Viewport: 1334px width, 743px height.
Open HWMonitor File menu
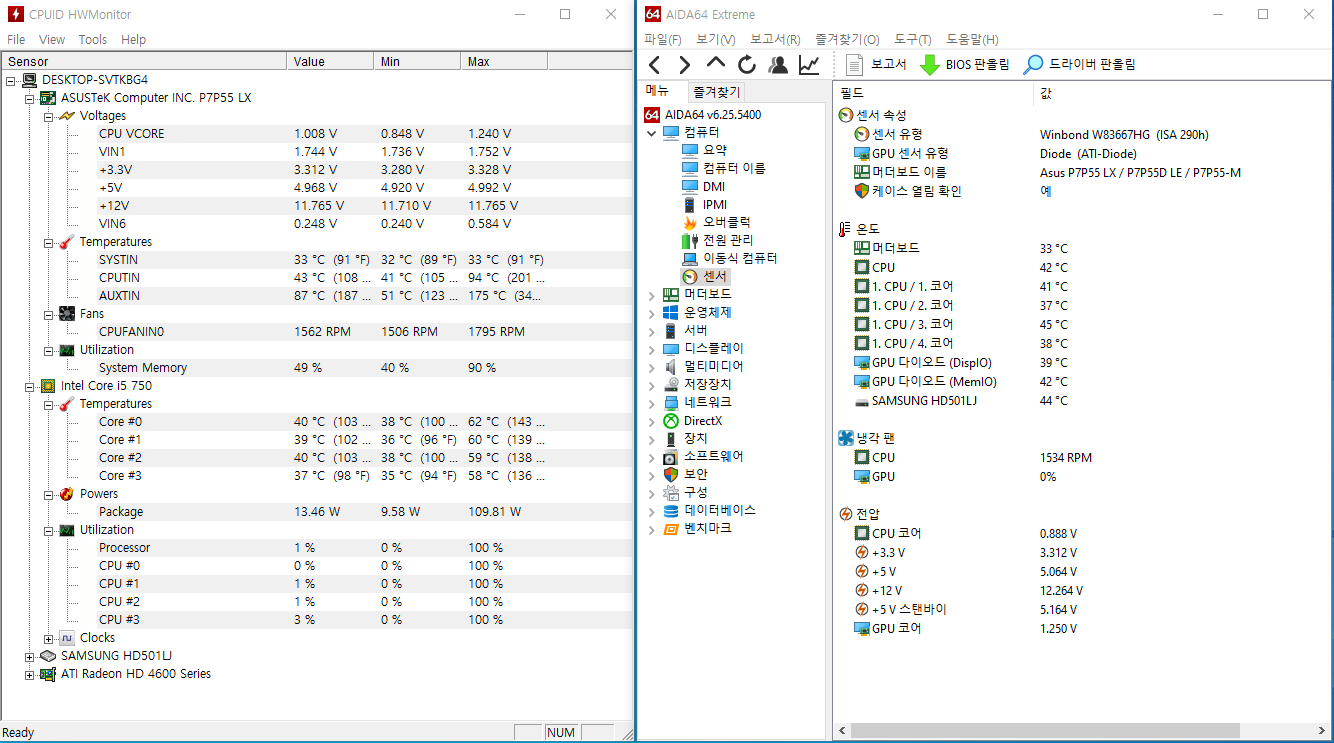[16, 40]
